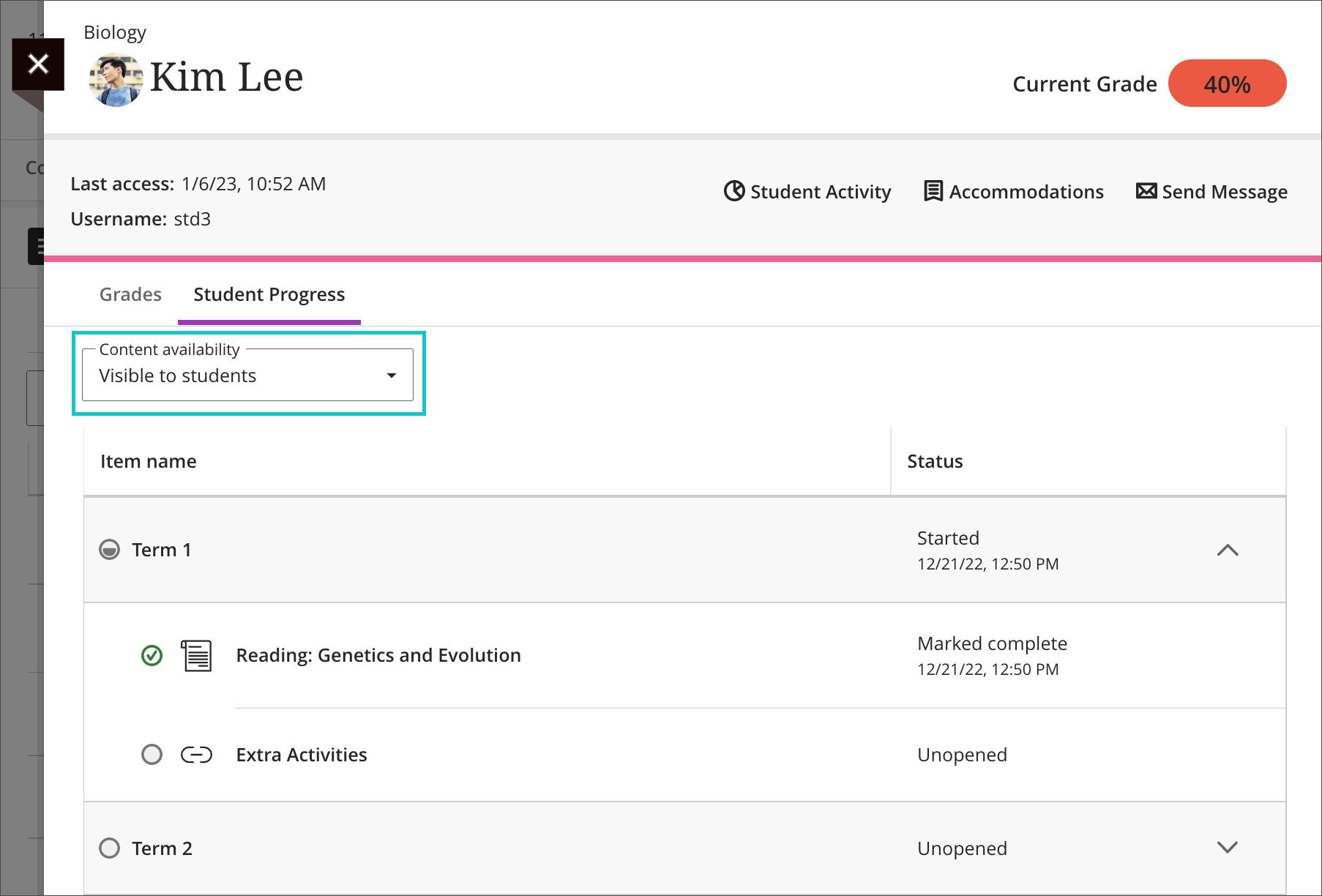Expand the Term 2 section
This screenshot has width=1322, height=896.
(1227, 848)
